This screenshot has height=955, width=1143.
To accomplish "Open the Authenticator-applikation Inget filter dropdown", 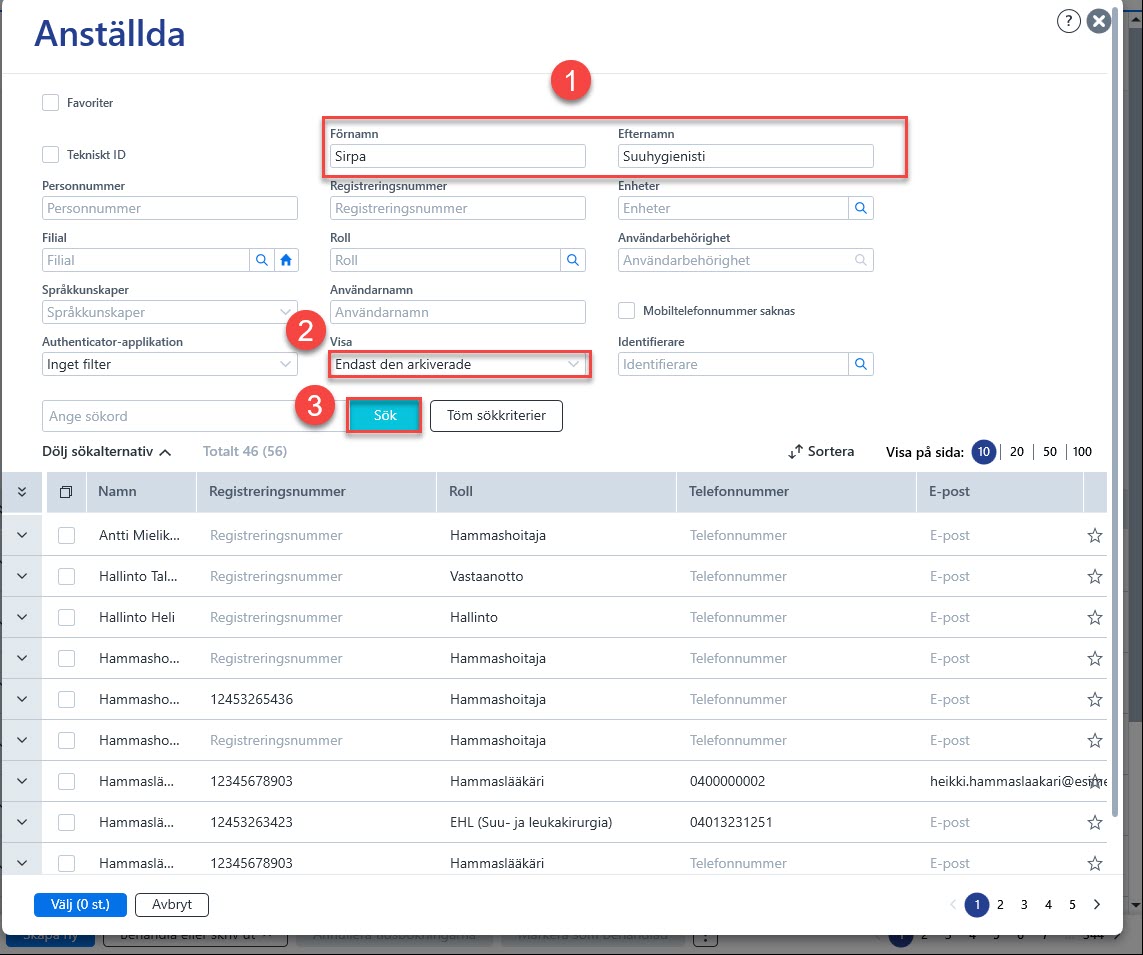I will coord(170,364).
